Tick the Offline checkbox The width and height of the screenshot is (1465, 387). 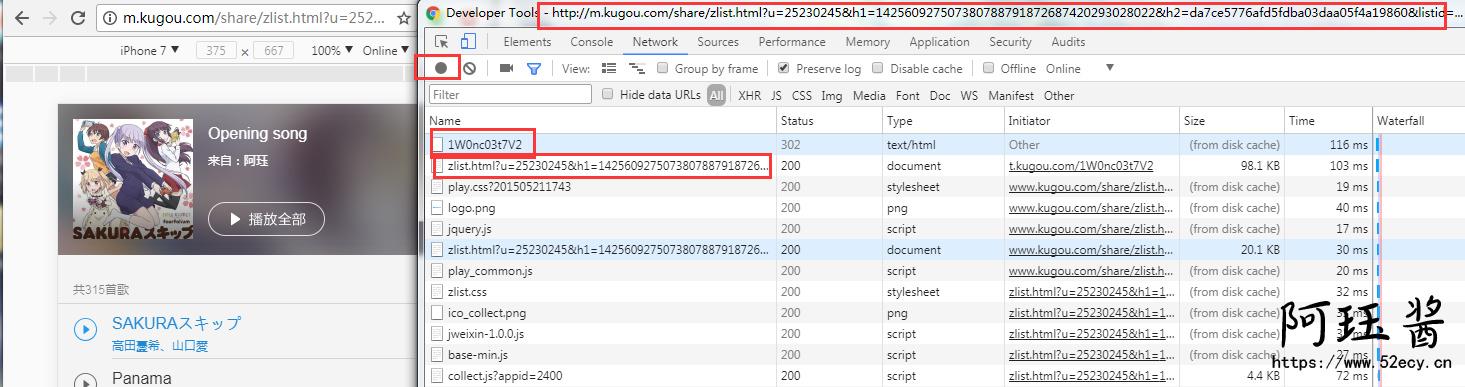tap(988, 68)
